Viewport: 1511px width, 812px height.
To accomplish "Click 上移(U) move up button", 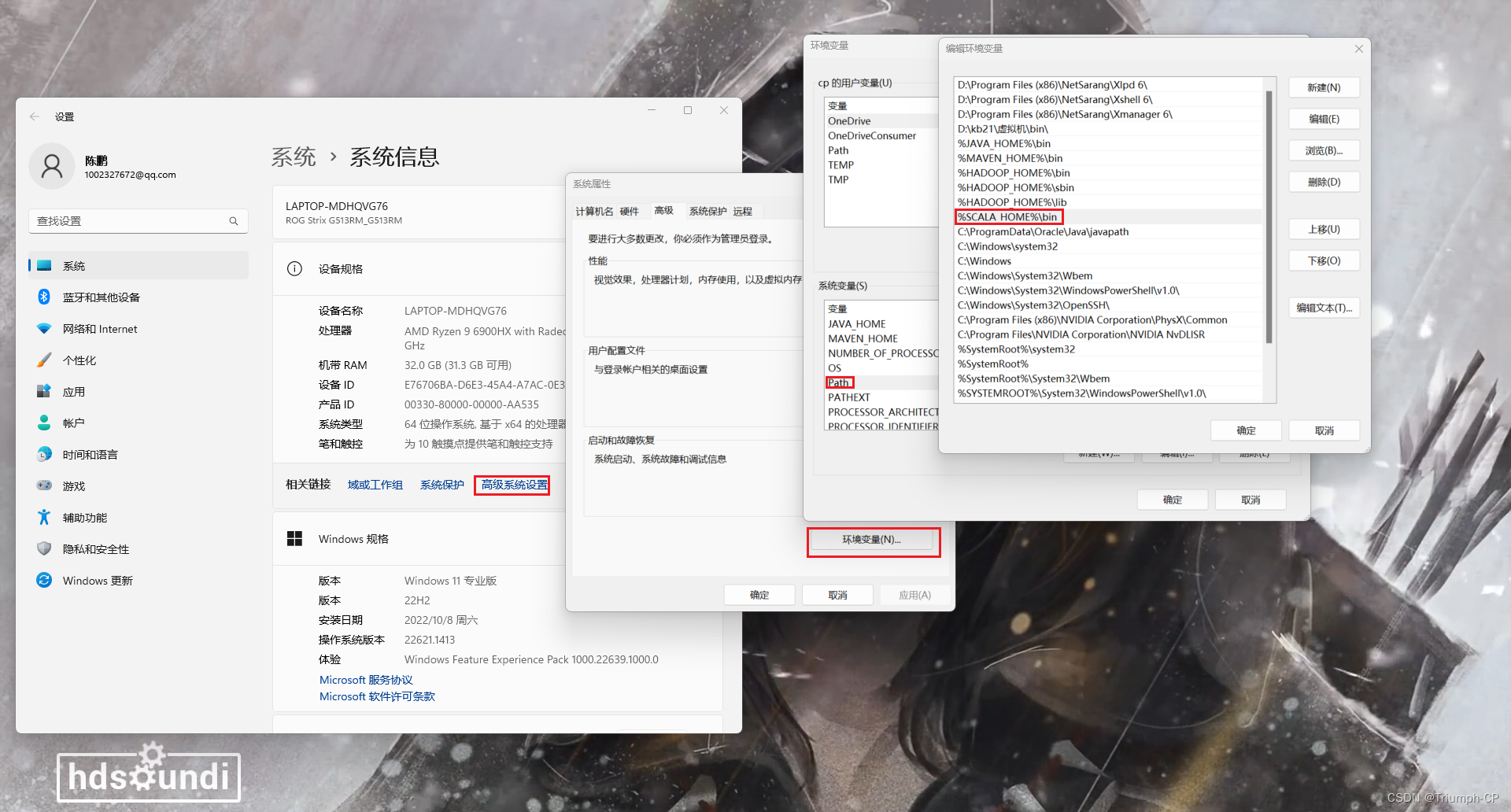I will [x=1324, y=229].
